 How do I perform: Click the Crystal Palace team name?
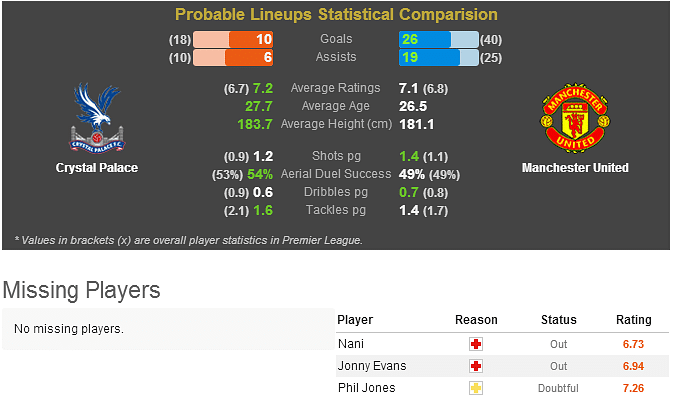tap(97, 168)
